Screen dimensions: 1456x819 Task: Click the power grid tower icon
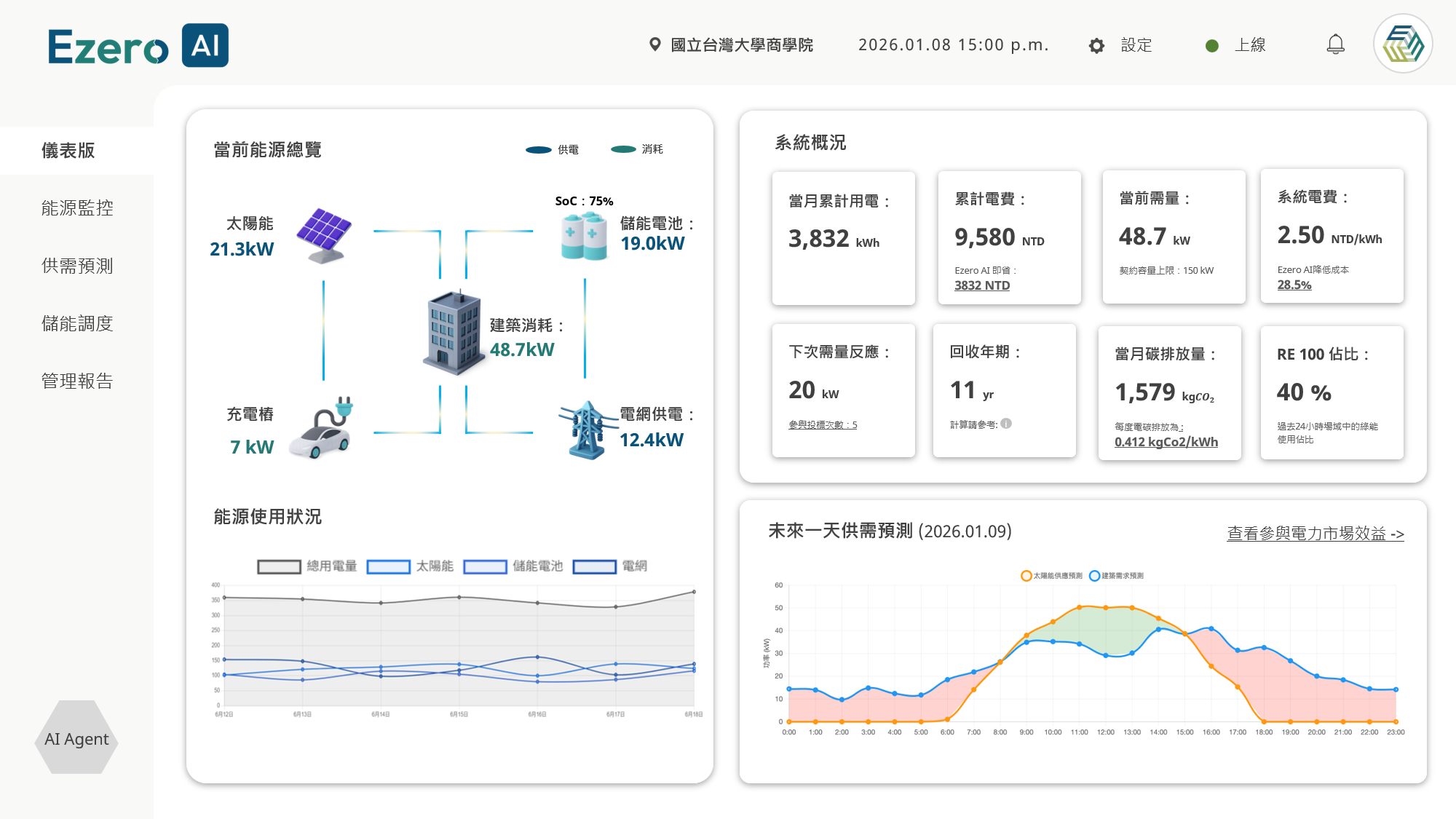tap(587, 430)
